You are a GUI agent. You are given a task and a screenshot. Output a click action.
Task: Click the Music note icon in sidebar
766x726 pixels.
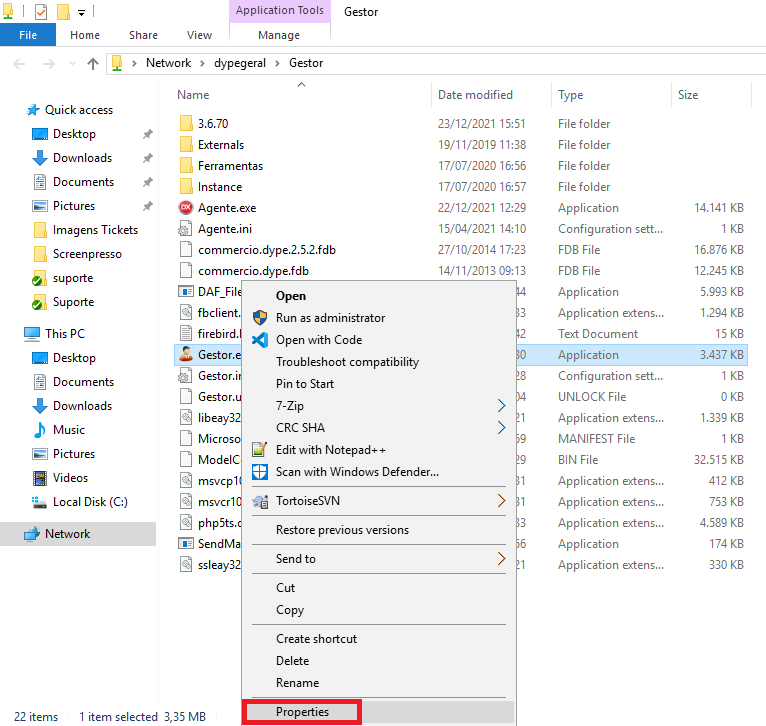click(40, 429)
